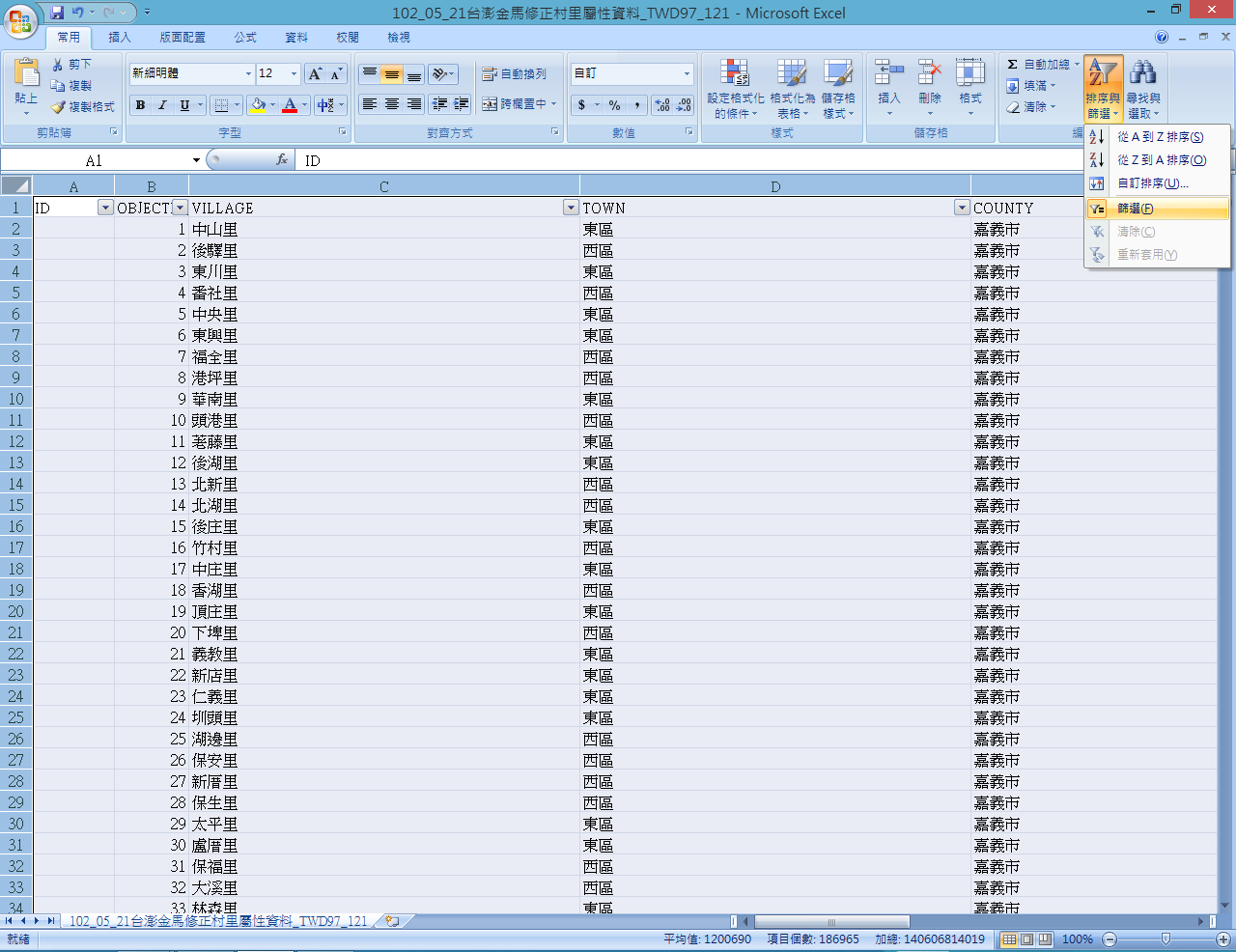Screen dimensions: 1236x952
Task: Expand the font size dropdown
Action: pos(294,74)
